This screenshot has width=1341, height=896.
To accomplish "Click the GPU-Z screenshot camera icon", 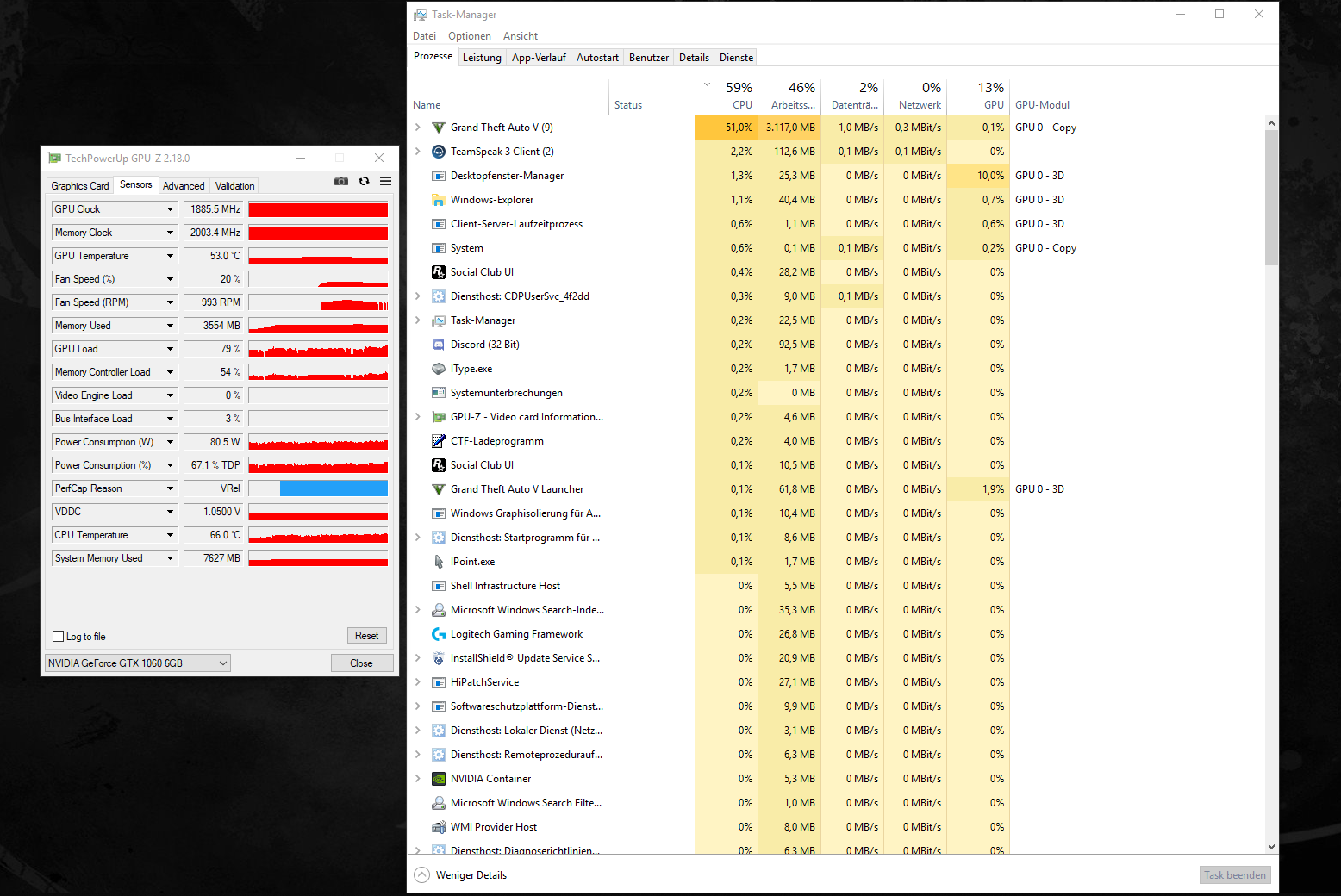I will pyautogui.click(x=341, y=181).
